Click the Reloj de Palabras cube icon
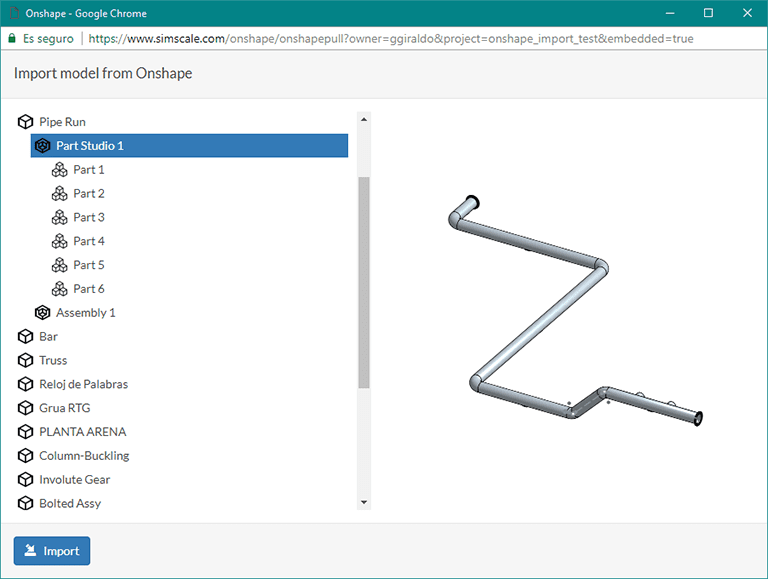 (x=25, y=384)
